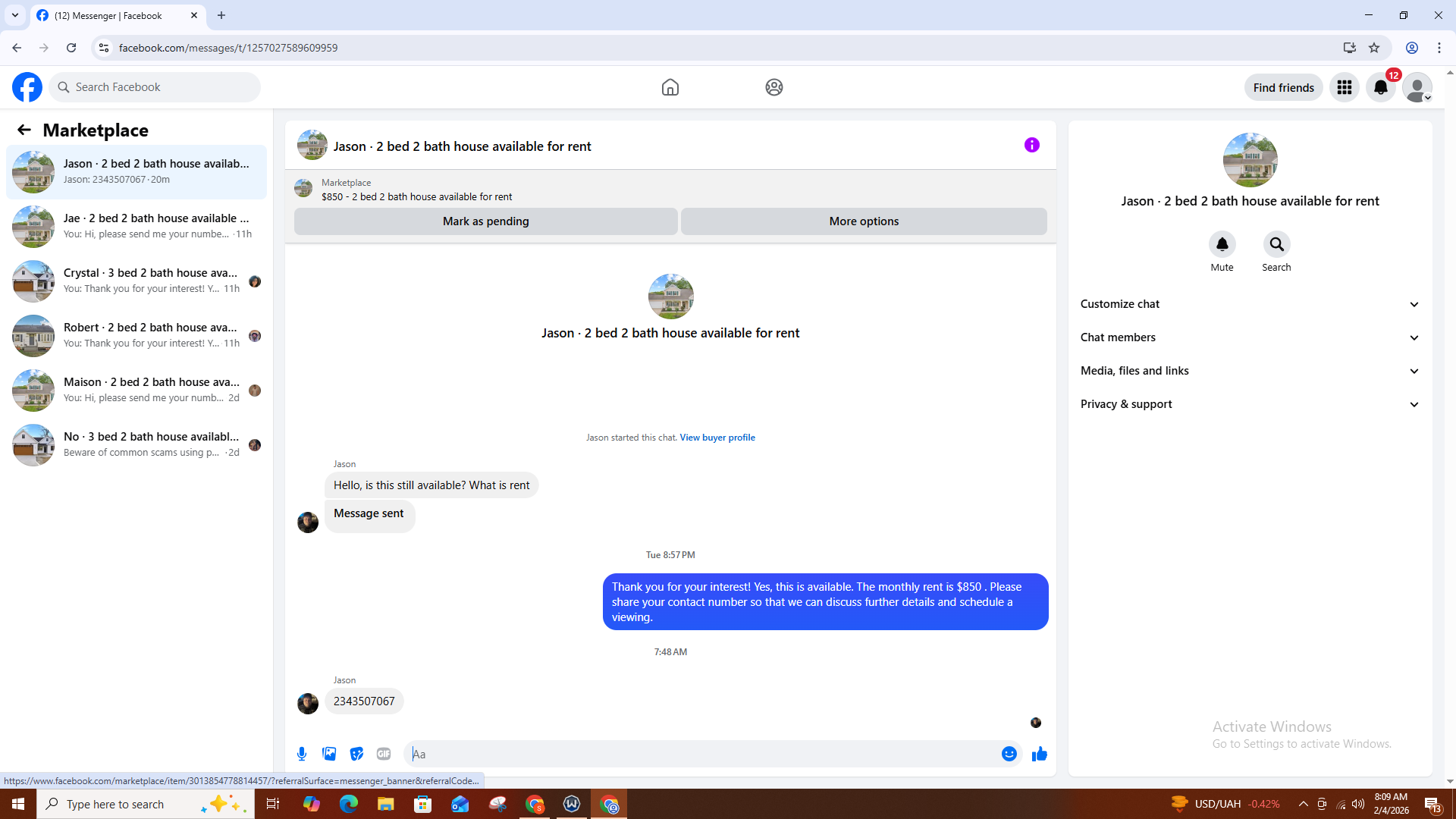
Task: Open the Facebook notifications bell
Action: [1380, 87]
